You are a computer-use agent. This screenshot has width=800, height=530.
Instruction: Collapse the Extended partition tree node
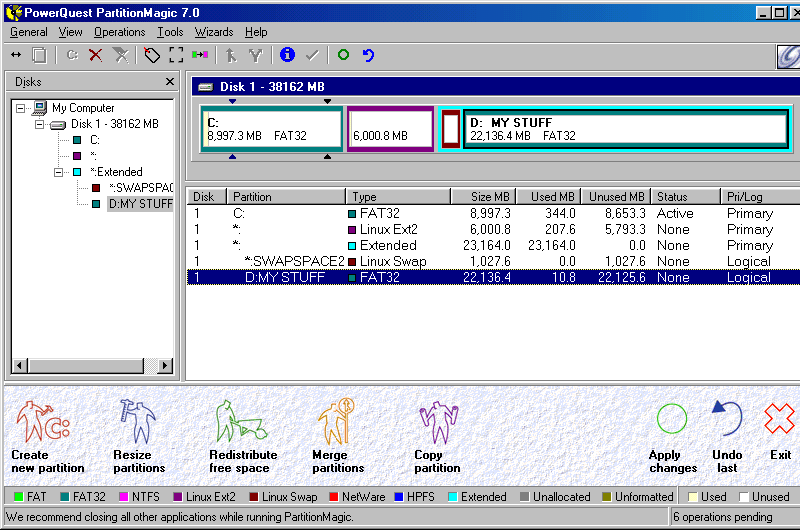[x=60, y=172]
